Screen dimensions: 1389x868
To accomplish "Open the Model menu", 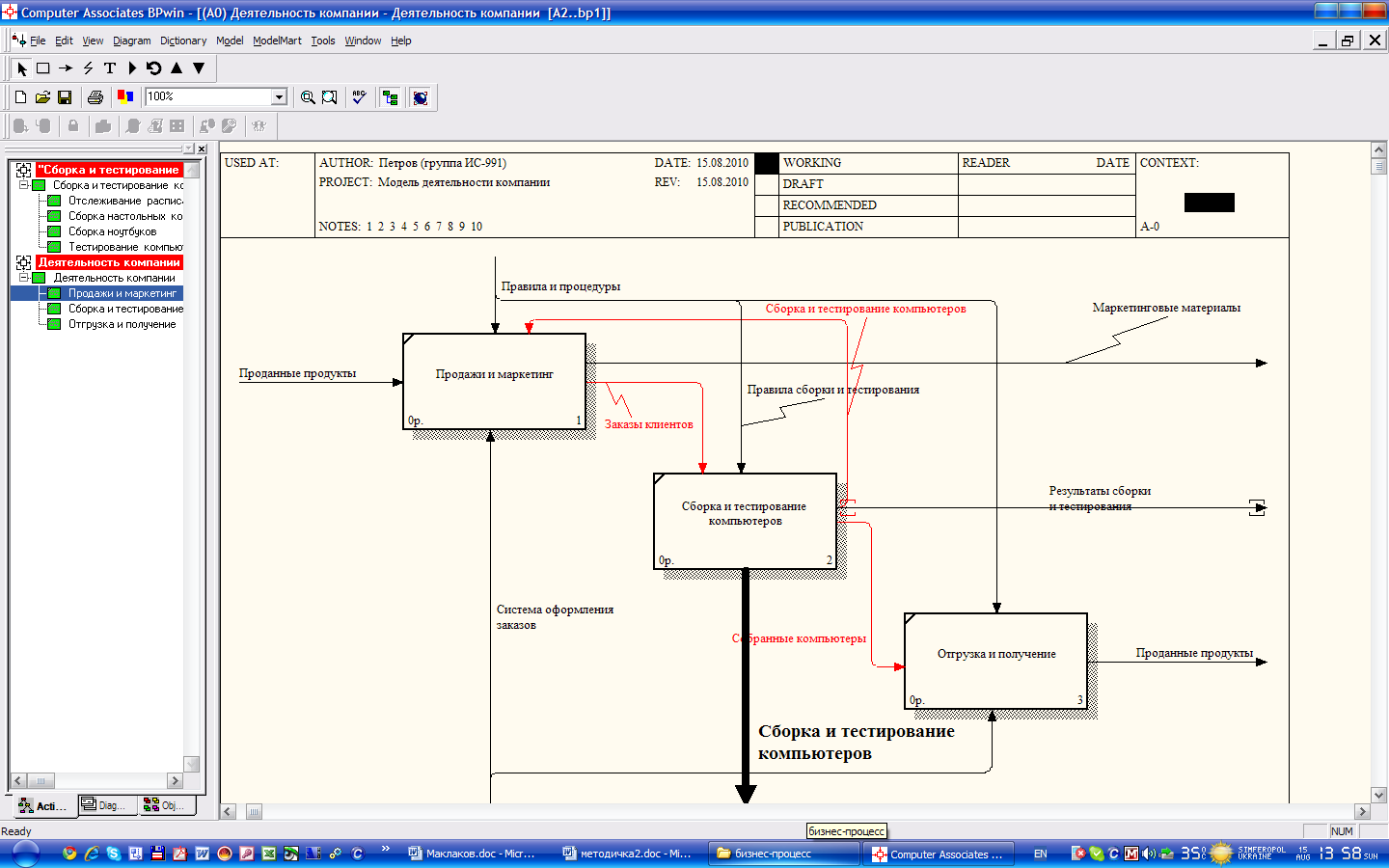I will [230, 41].
